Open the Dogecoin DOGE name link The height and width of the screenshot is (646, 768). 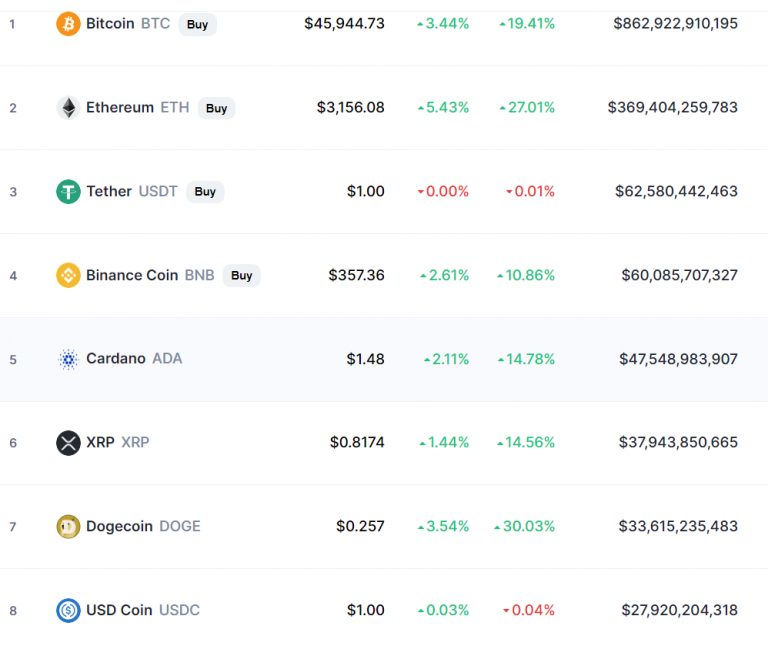[142, 527]
